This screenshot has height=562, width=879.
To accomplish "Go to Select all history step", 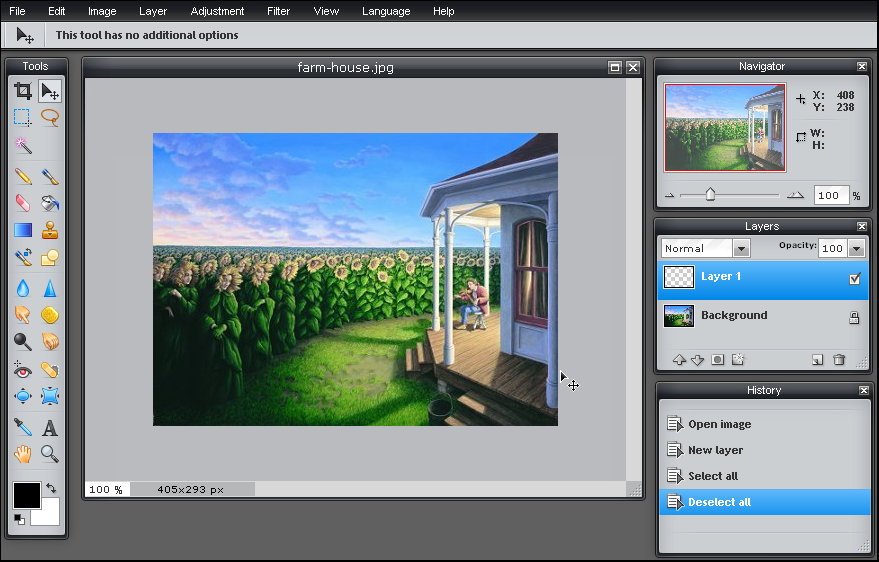I will 764,476.
